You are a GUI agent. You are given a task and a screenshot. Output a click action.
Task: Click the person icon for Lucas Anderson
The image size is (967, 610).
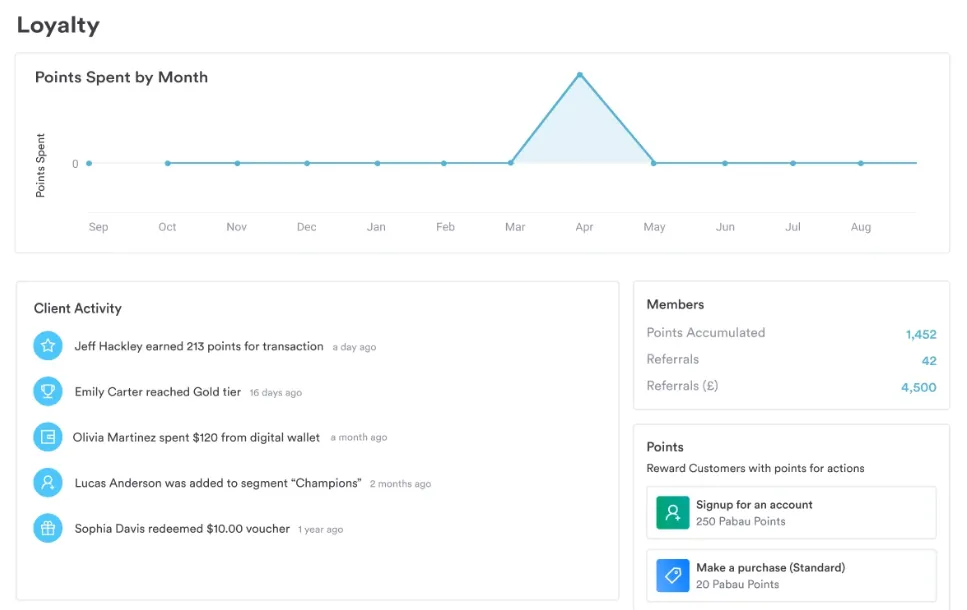click(47, 483)
